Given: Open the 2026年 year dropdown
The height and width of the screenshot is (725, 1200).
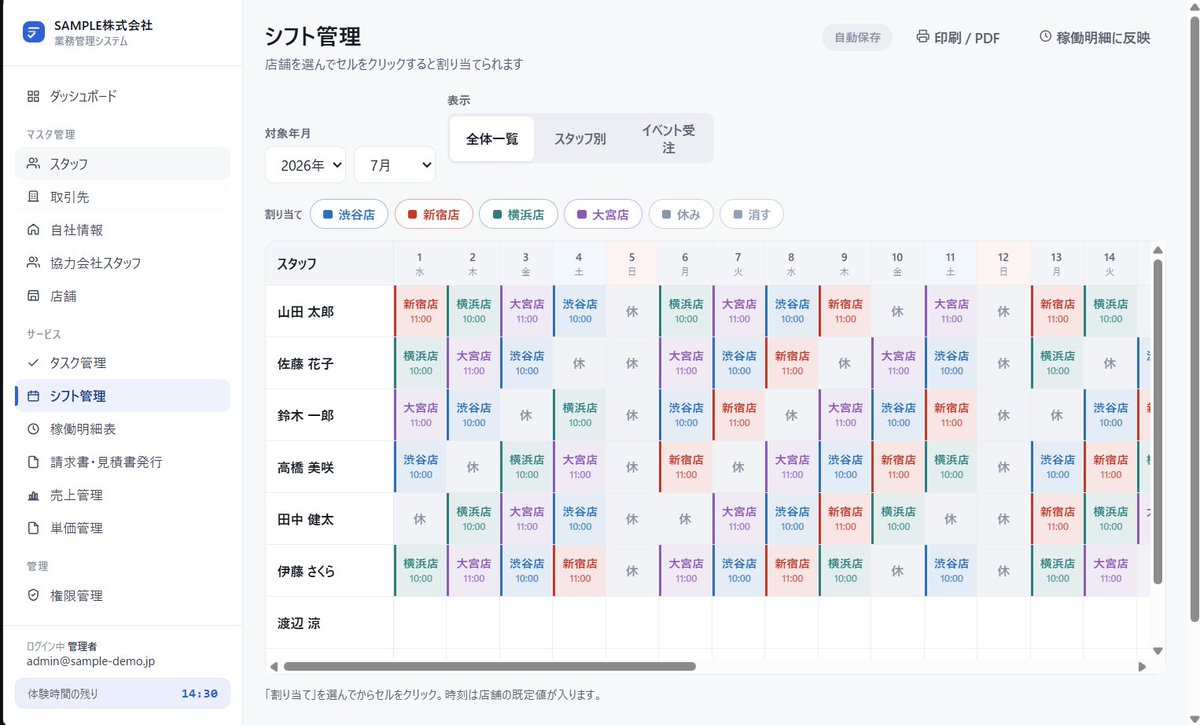Looking at the screenshot, I should (305, 165).
